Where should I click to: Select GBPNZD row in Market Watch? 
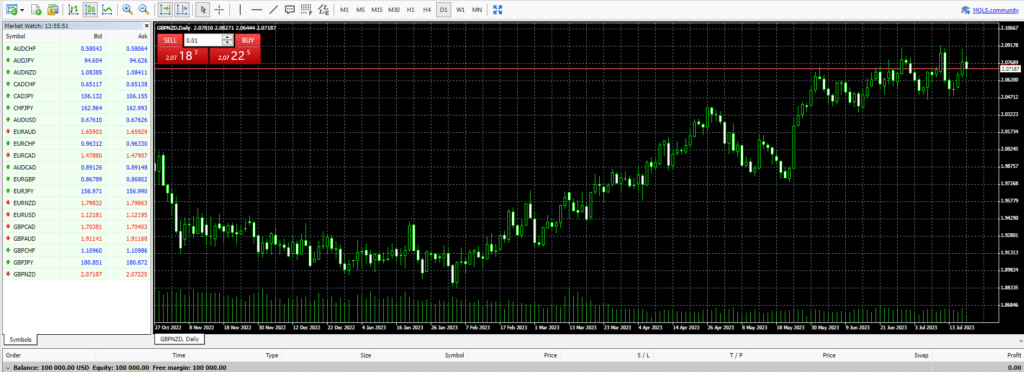coord(77,274)
